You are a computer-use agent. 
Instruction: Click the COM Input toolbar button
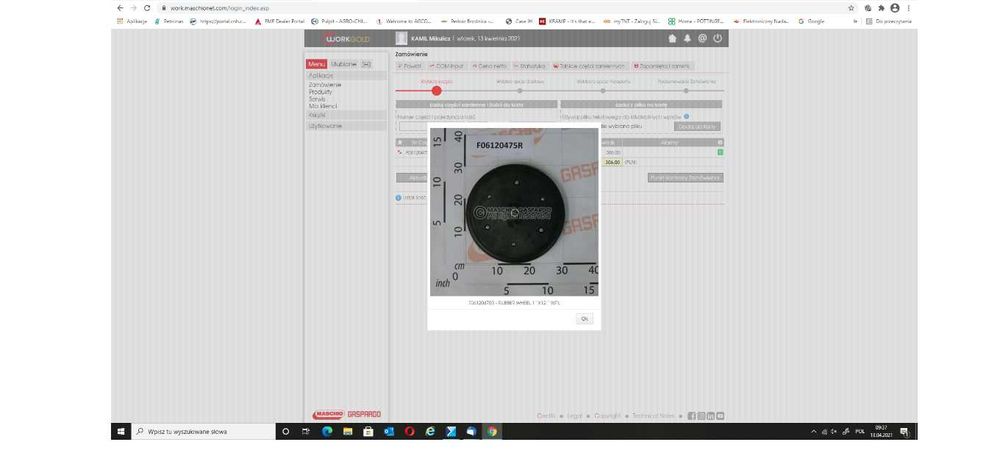pyautogui.click(x=447, y=66)
